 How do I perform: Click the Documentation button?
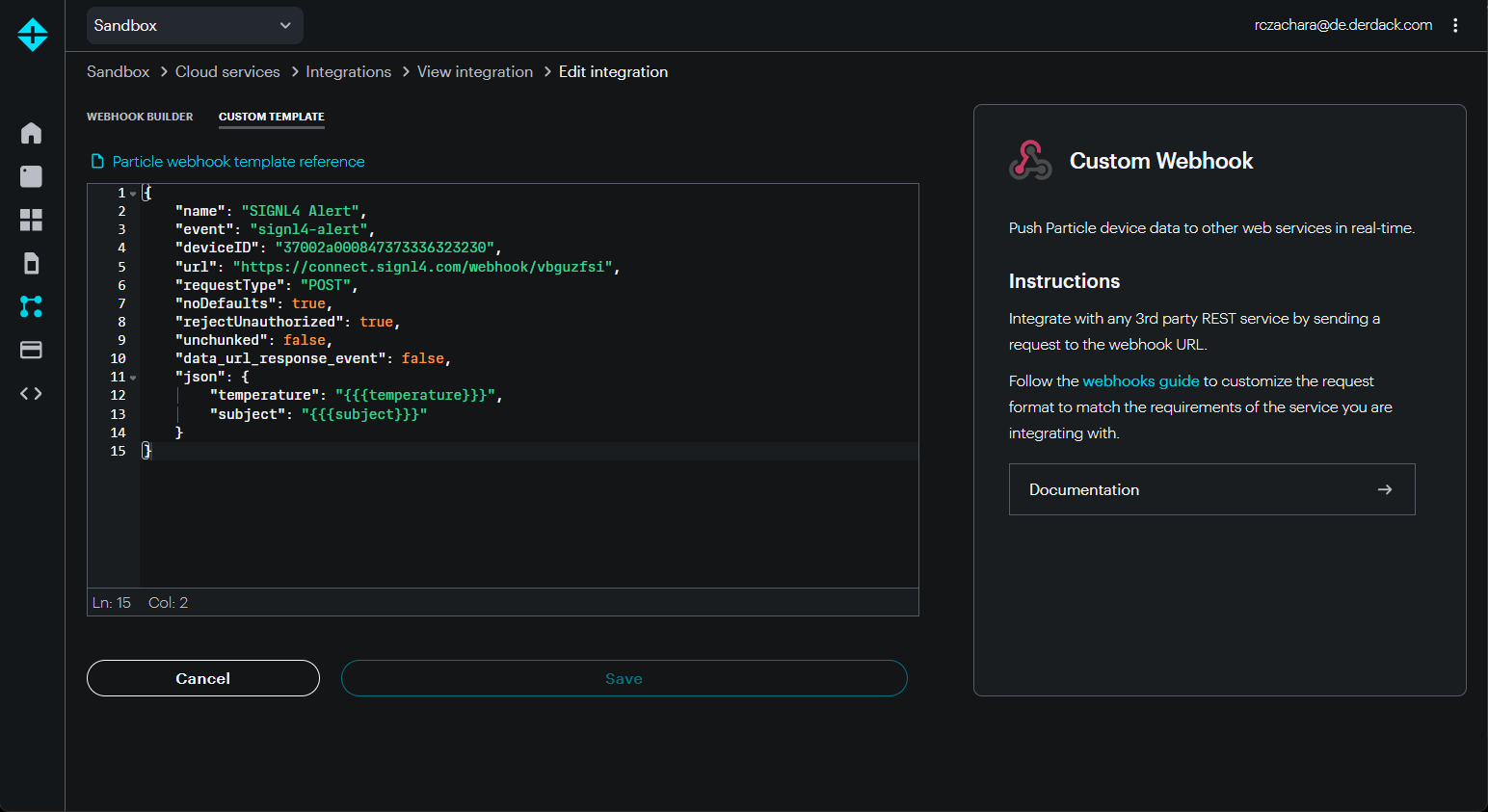point(1211,489)
